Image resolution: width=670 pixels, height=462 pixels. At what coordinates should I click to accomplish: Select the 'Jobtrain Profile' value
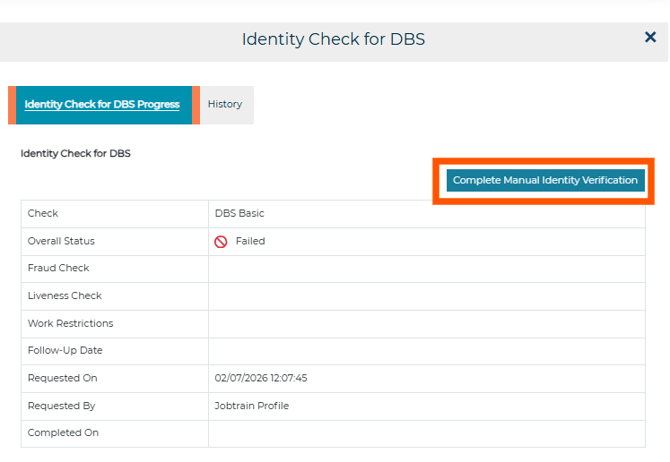tap(252, 406)
